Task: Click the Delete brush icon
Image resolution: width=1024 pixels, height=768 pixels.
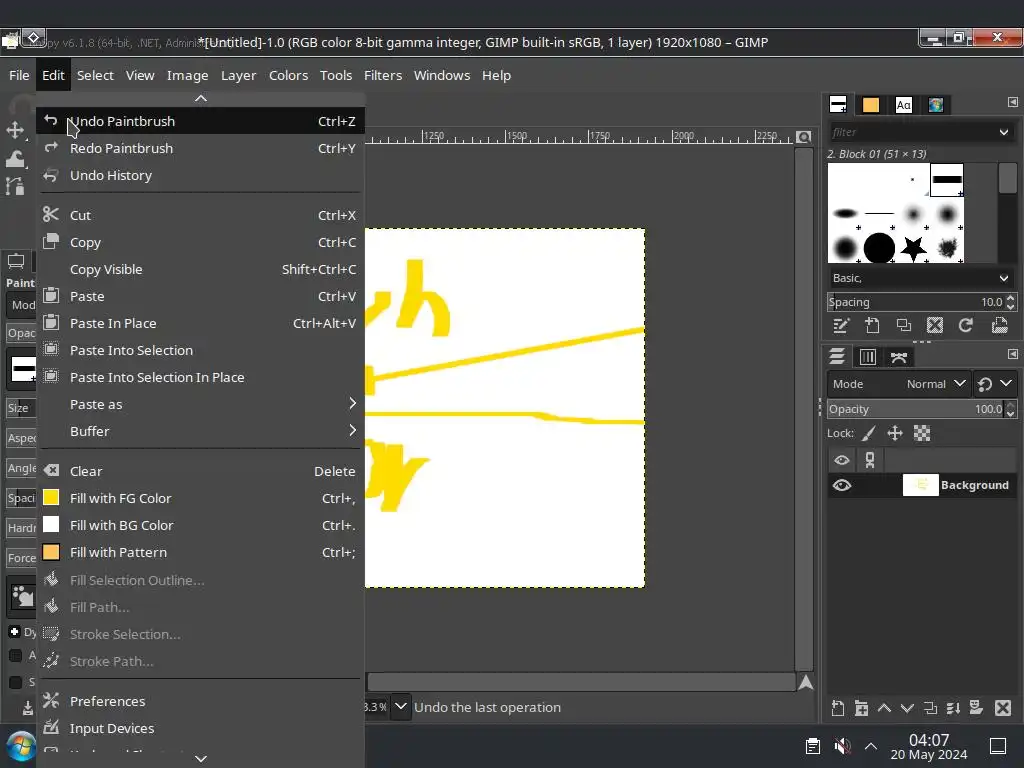Action: 935,325
